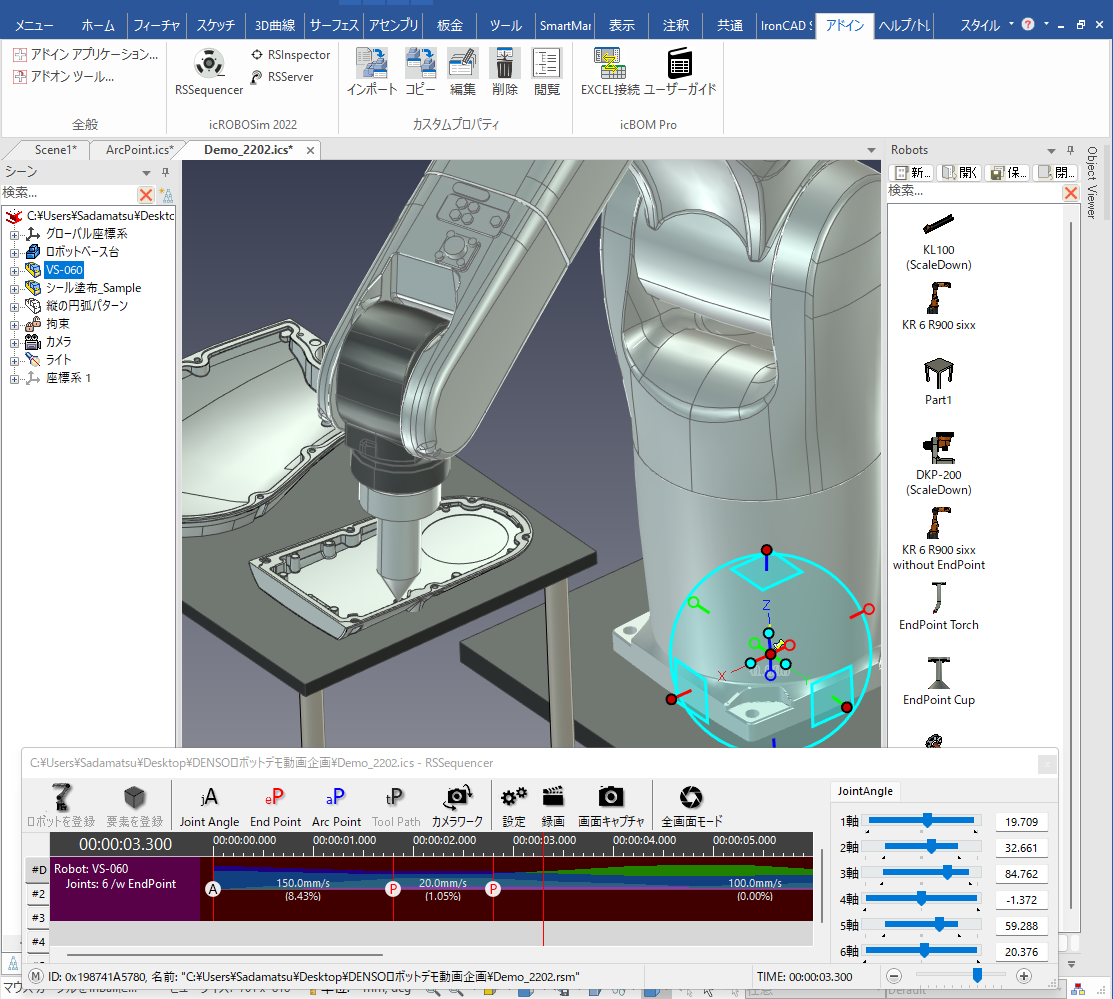The height and width of the screenshot is (999, 1113).
Task: Toggle the シーン panel auto-hide pin
Action: 166,172
